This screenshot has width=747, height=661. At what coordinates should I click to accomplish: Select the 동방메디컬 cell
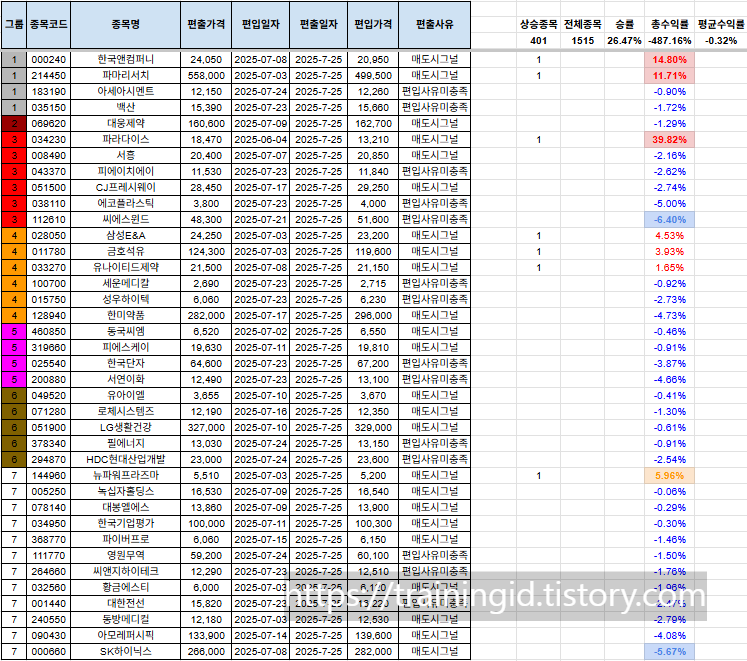126,620
